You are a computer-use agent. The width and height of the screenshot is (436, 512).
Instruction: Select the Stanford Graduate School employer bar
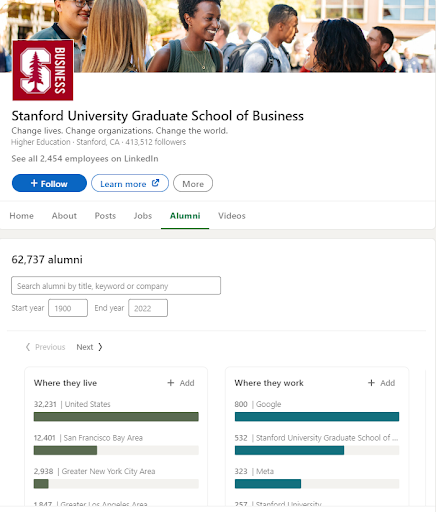[317, 450]
